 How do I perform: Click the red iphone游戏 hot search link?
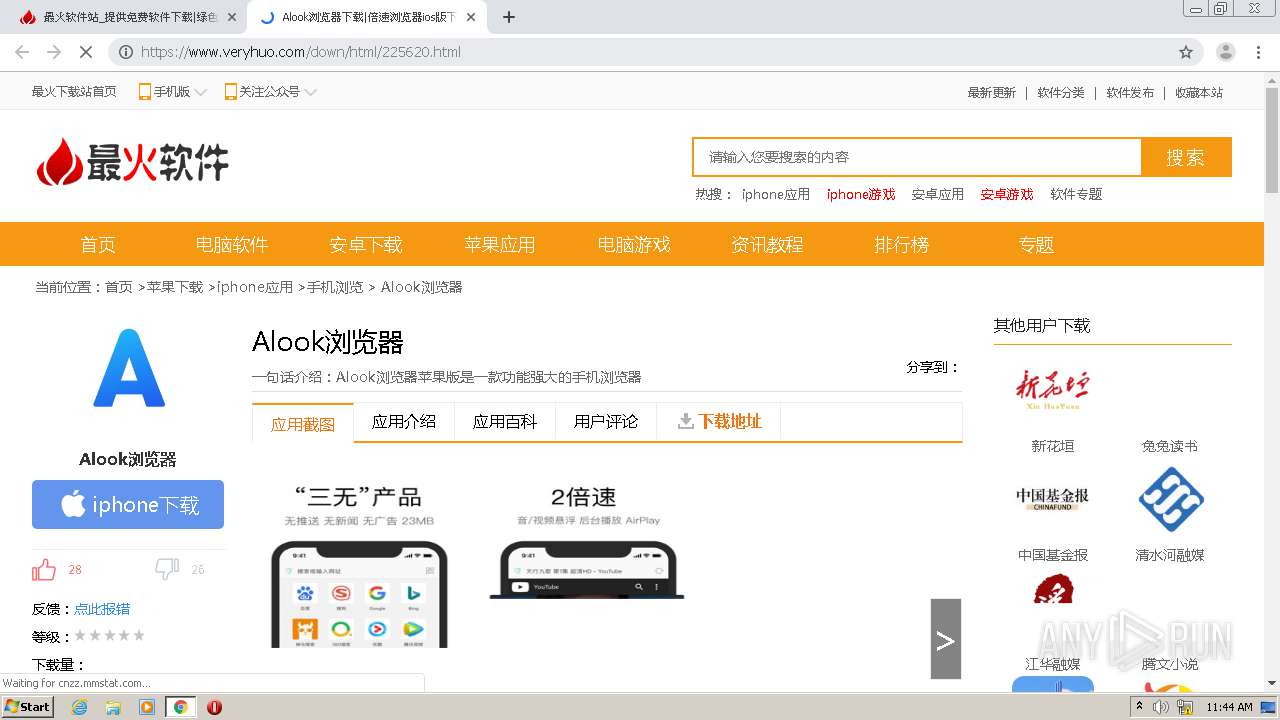861,194
